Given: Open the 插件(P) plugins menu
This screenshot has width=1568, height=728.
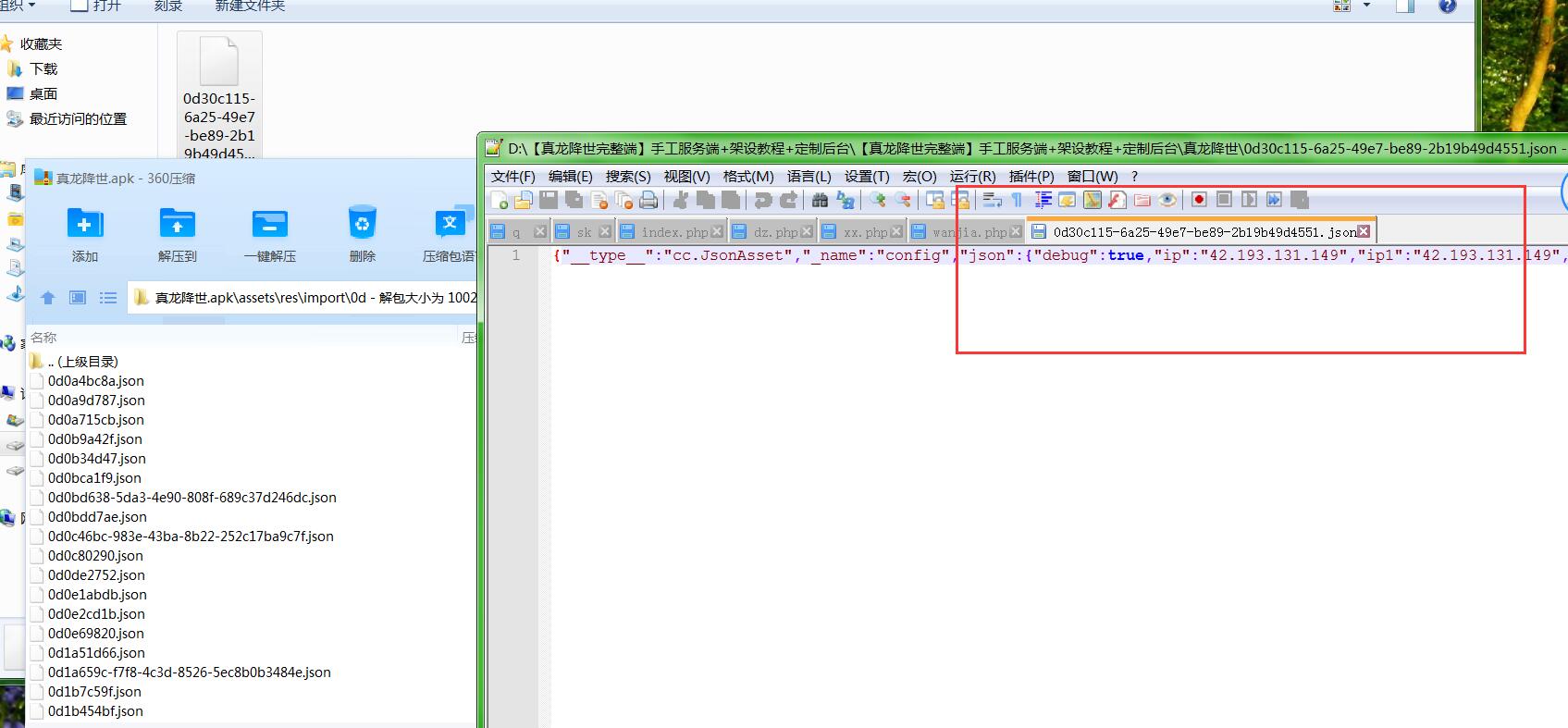Looking at the screenshot, I should click(x=1031, y=176).
